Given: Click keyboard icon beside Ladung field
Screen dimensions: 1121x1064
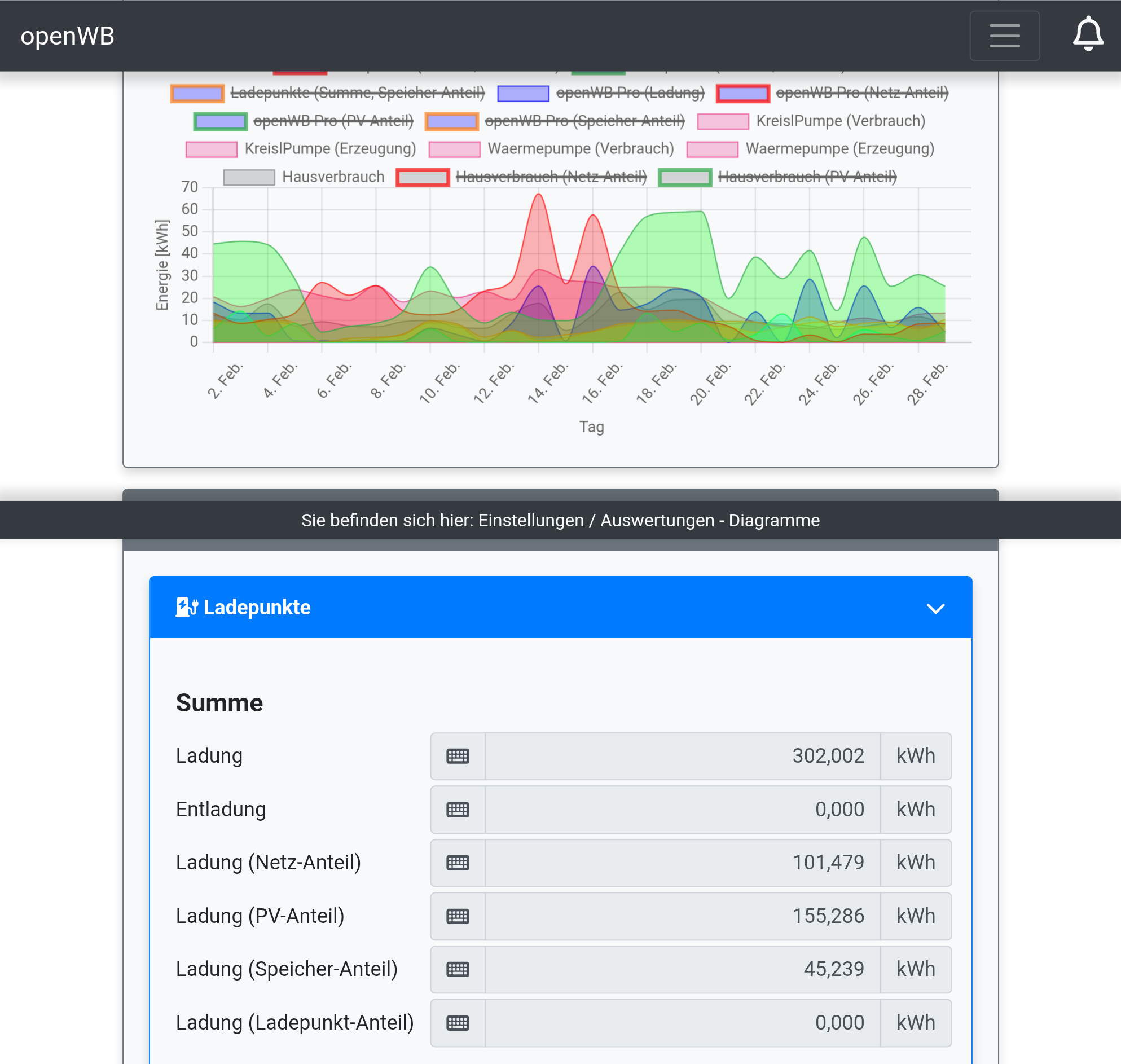Looking at the screenshot, I should tap(457, 756).
